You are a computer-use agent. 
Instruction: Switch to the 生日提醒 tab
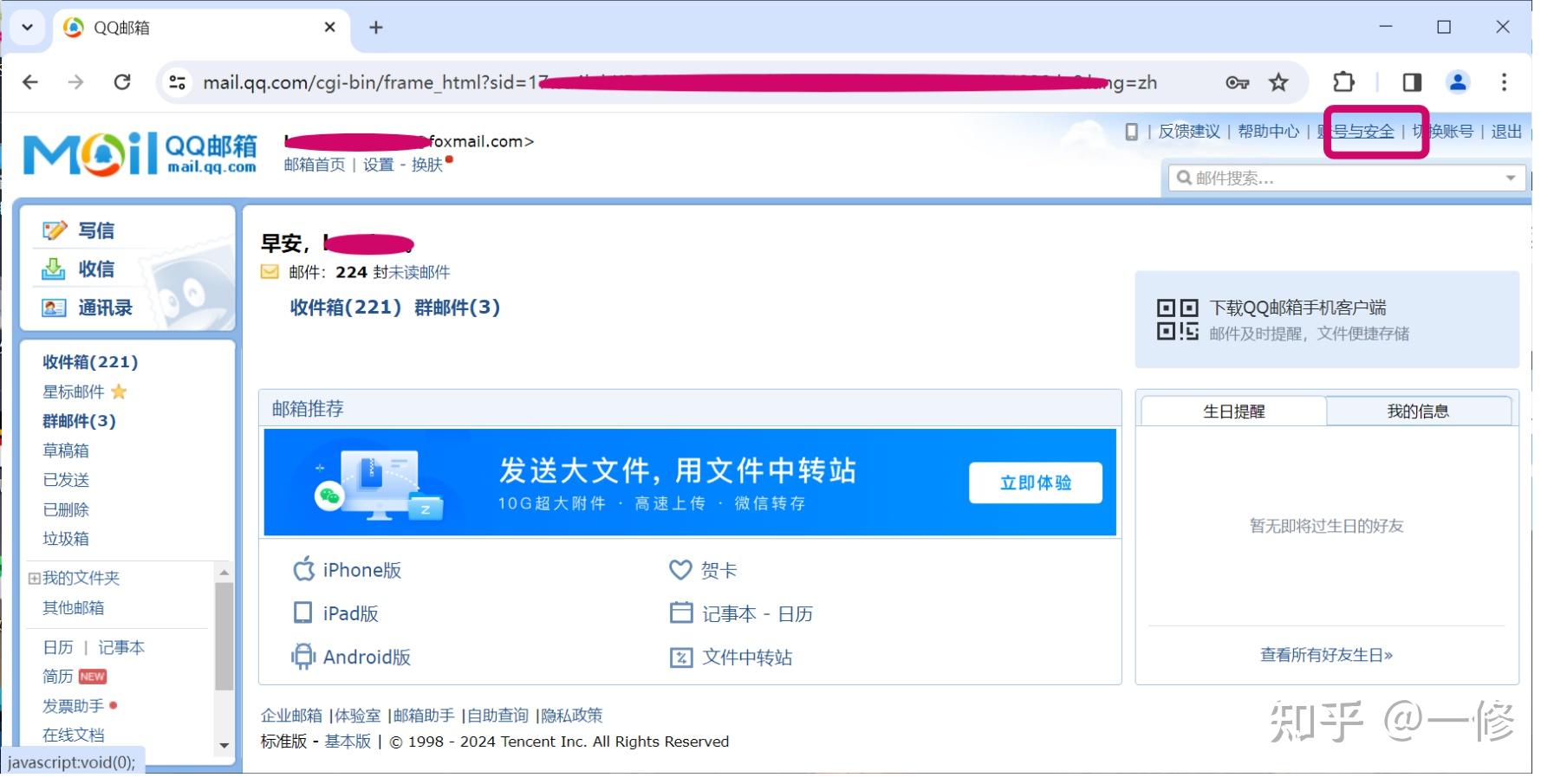[x=1232, y=411]
